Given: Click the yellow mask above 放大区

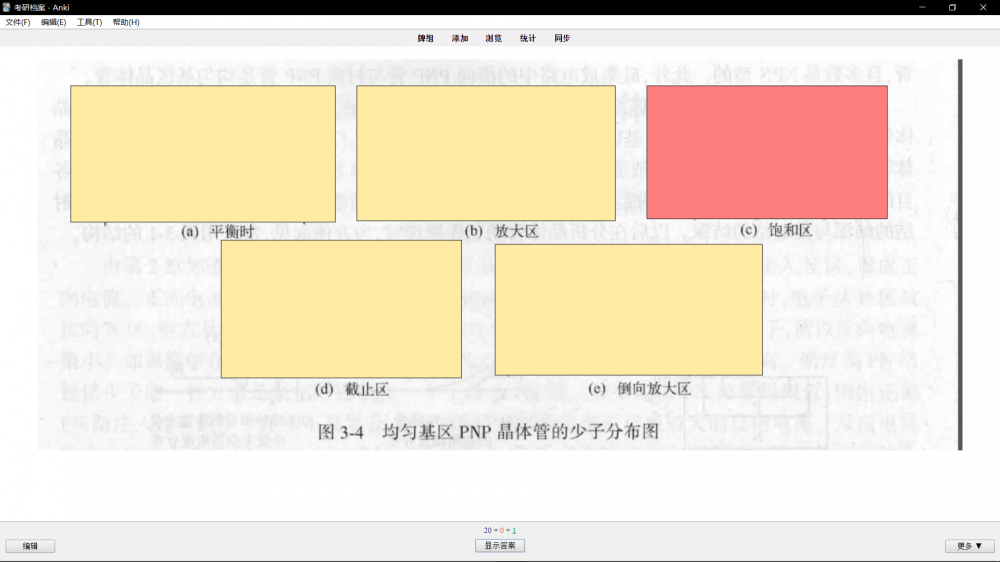Looking at the screenshot, I should 486,153.
